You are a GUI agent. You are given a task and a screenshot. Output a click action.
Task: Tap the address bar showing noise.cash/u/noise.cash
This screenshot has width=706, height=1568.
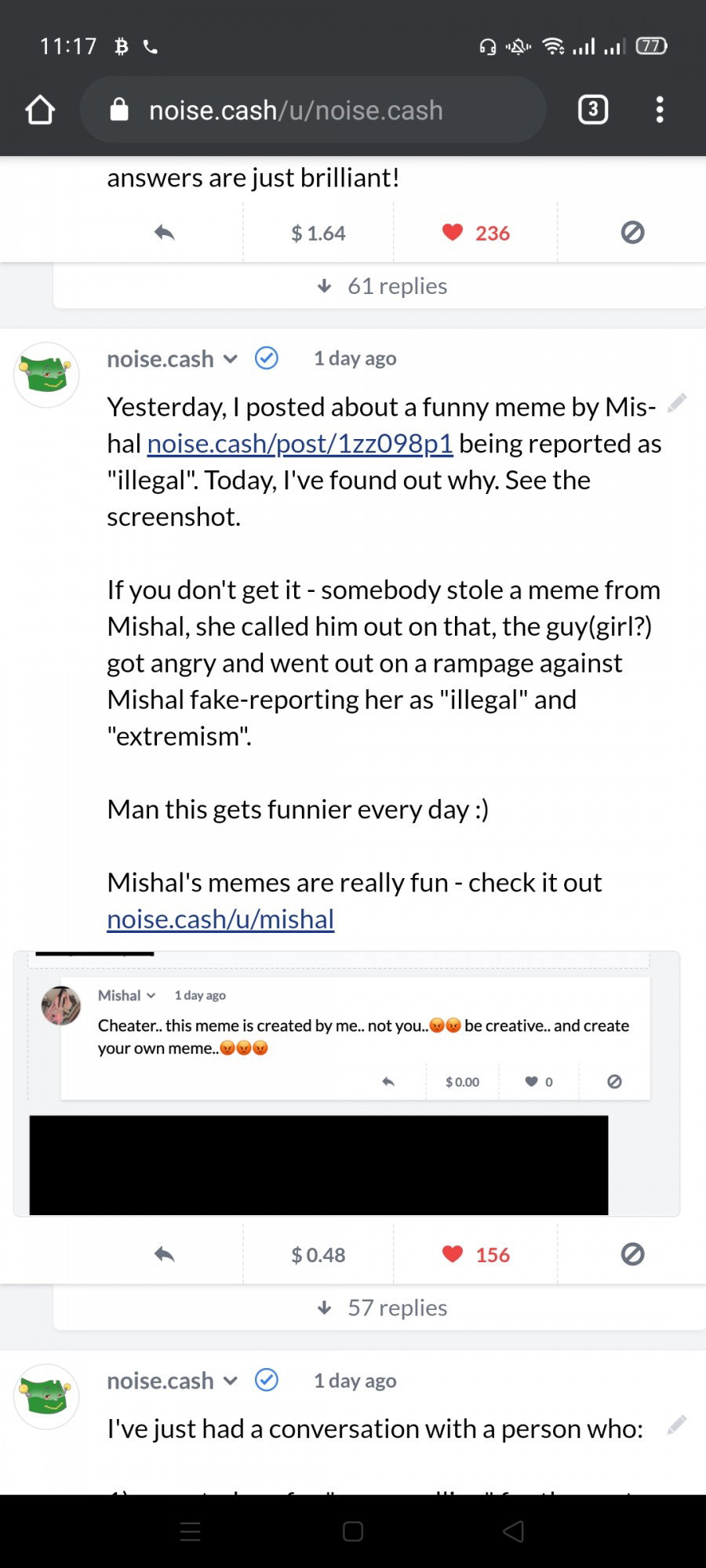tap(313, 110)
